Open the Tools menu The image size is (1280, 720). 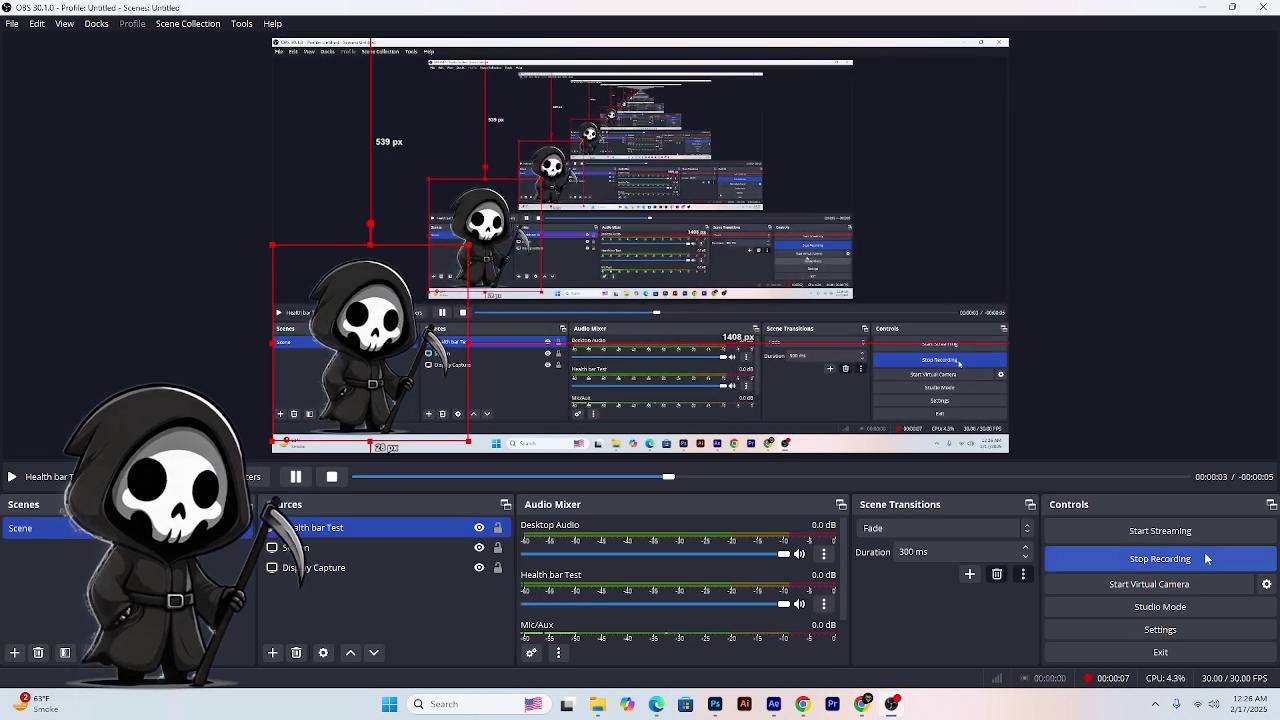[241, 23]
